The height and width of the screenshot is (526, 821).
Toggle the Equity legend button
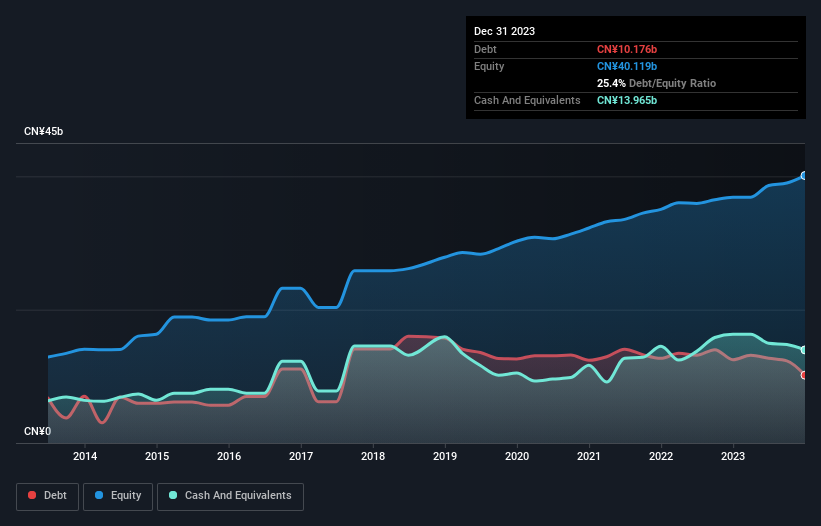[118, 496]
